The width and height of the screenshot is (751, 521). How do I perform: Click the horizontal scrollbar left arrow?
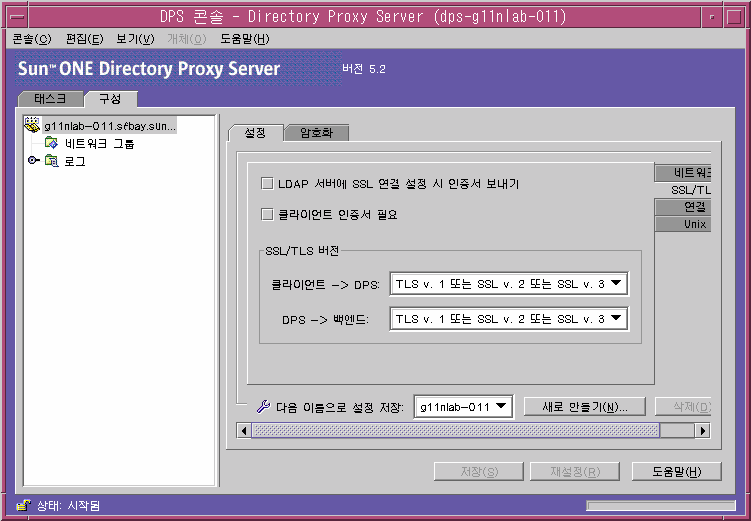pos(244,430)
